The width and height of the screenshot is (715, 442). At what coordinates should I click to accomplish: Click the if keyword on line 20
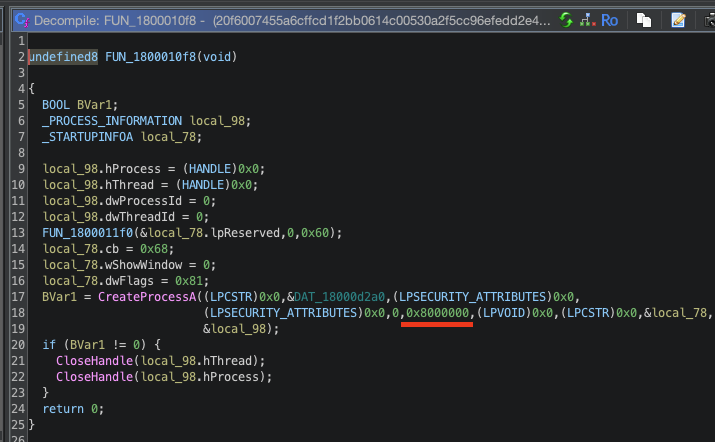[49, 344]
